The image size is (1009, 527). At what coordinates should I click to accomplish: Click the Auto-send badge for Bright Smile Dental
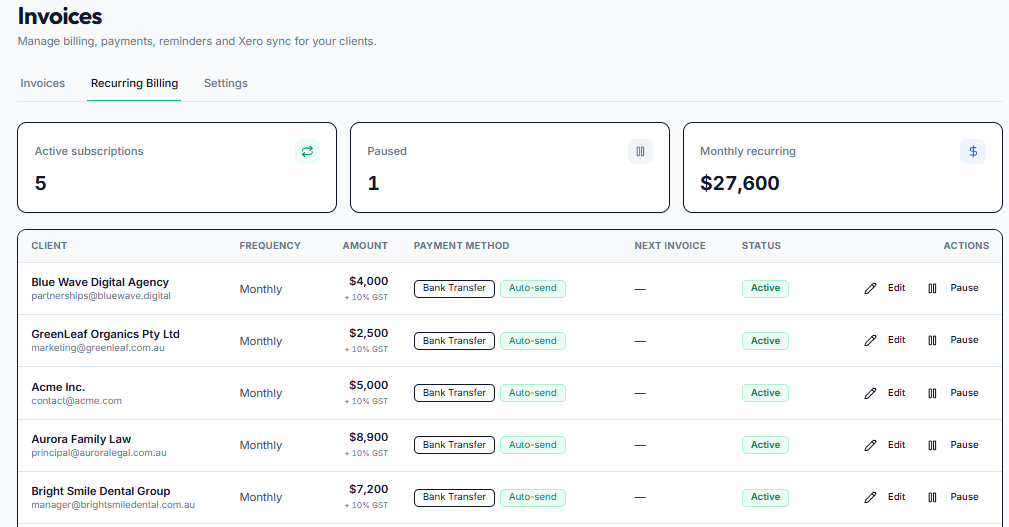pyautogui.click(x=533, y=497)
